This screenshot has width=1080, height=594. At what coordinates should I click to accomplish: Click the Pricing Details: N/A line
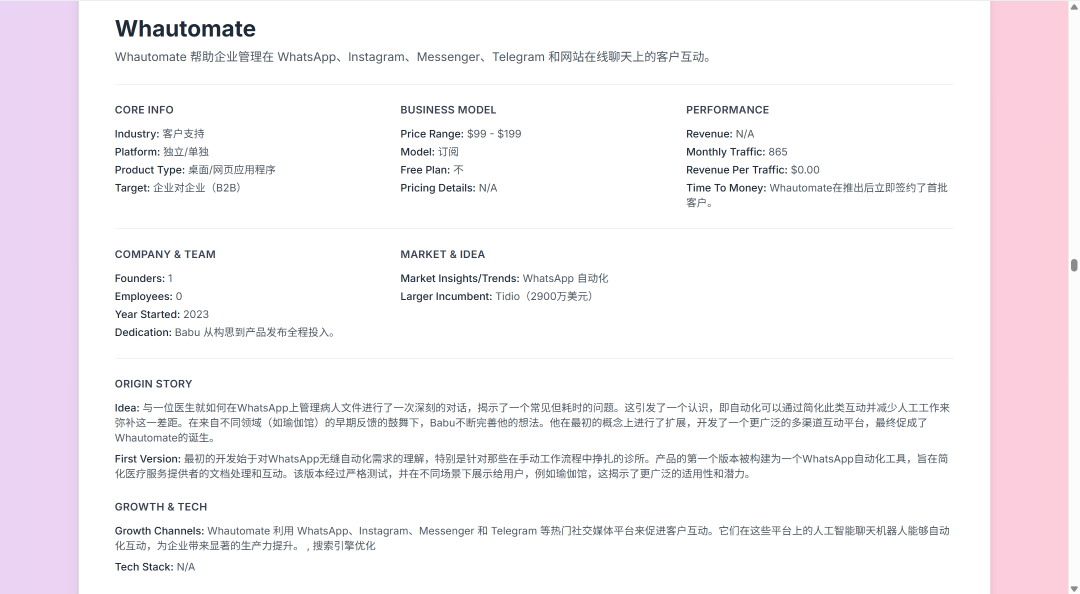click(448, 187)
